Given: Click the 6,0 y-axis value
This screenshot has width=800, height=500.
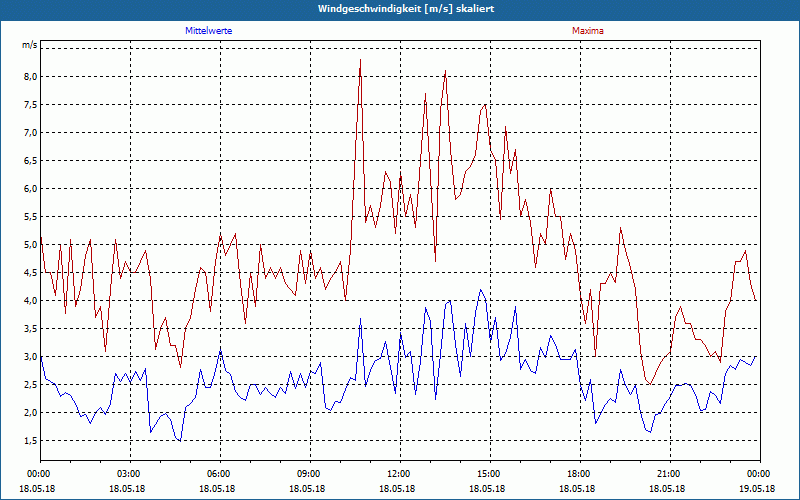Looking at the screenshot, I should (31, 189).
